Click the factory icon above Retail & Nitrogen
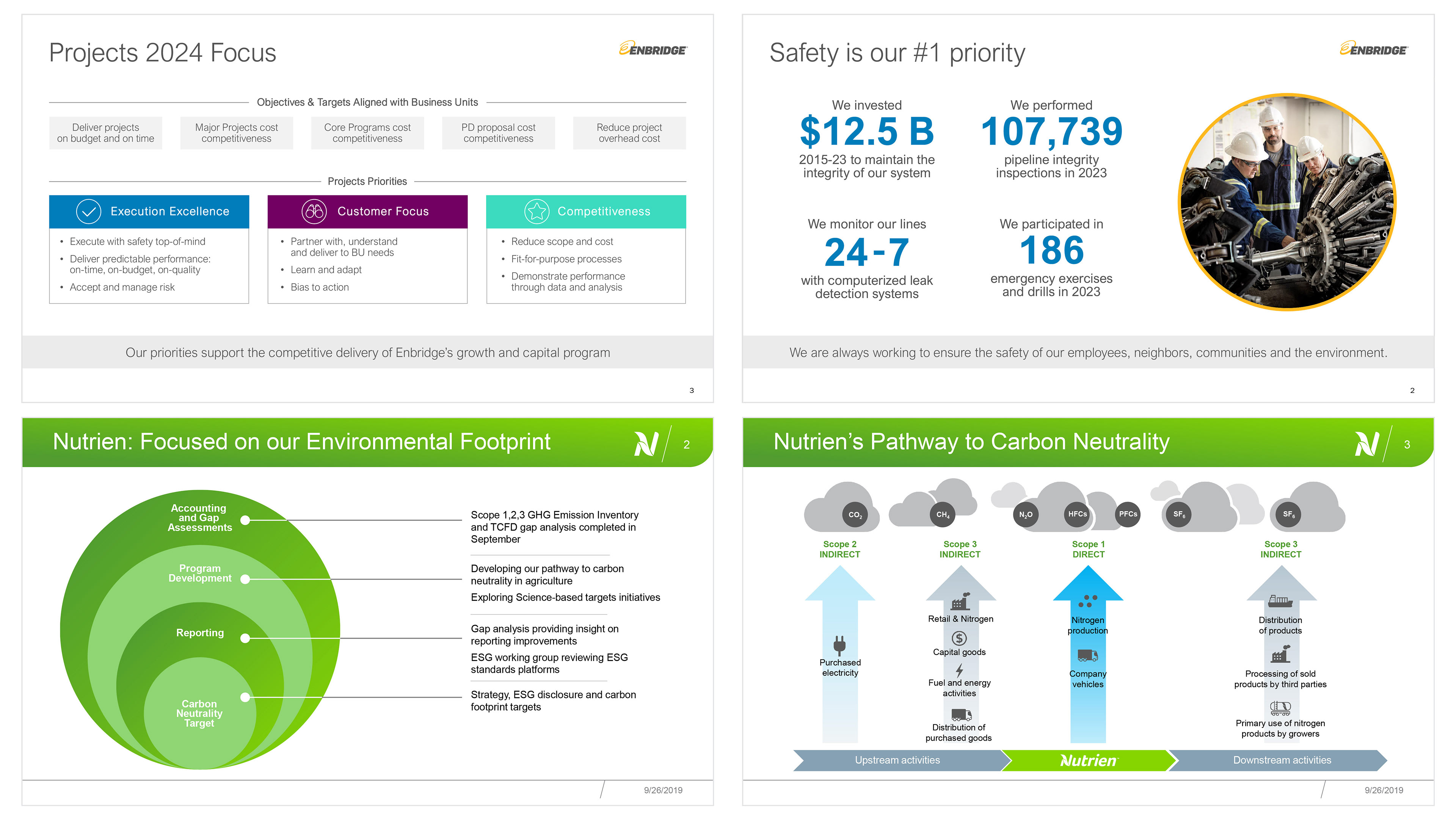The height and width of the screenshot is (820, 1456). click(x=960, y=602)
